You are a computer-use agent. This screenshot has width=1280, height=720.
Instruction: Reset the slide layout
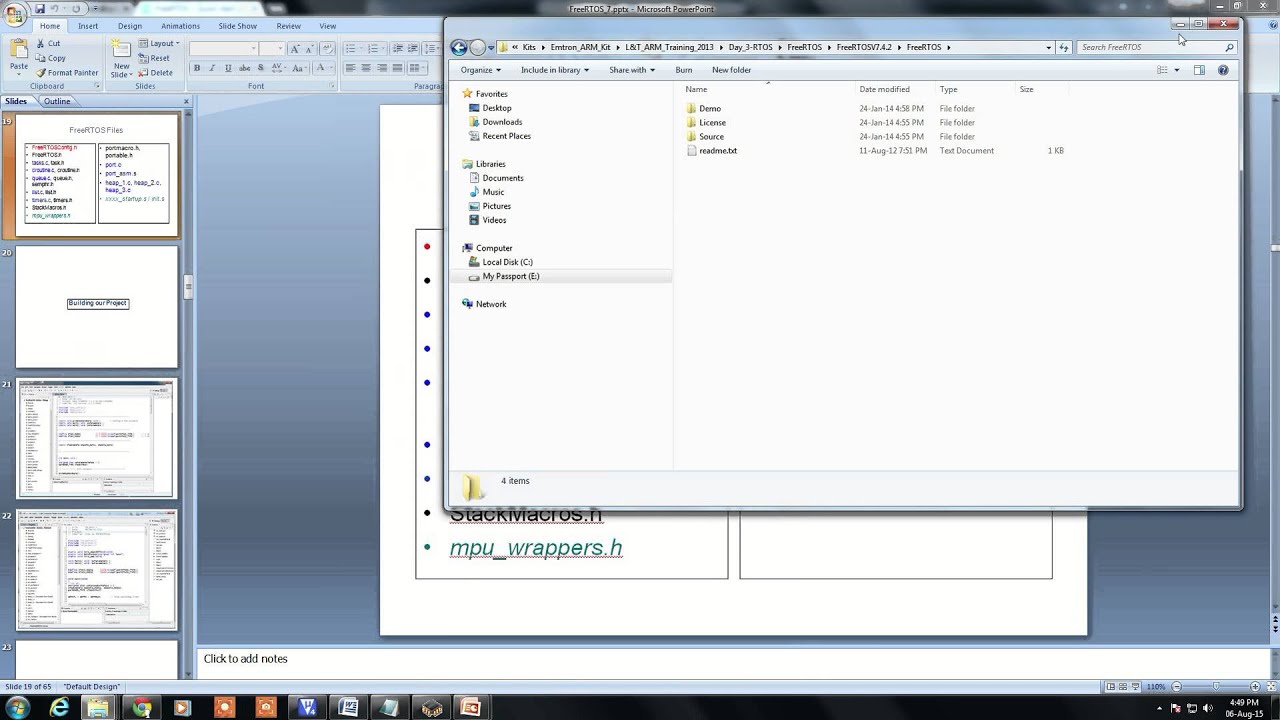pyautogui.click(x=153, y=58)
